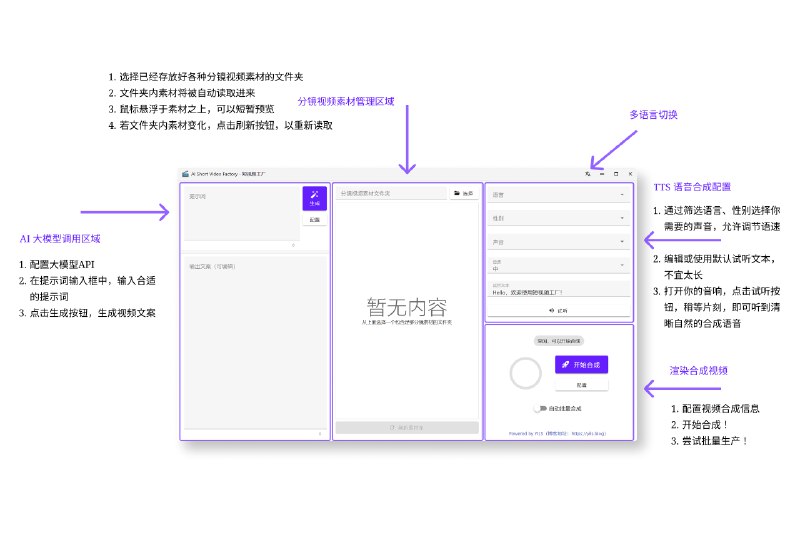Click the AI Short Video Factory app icon

coord(185,174)
